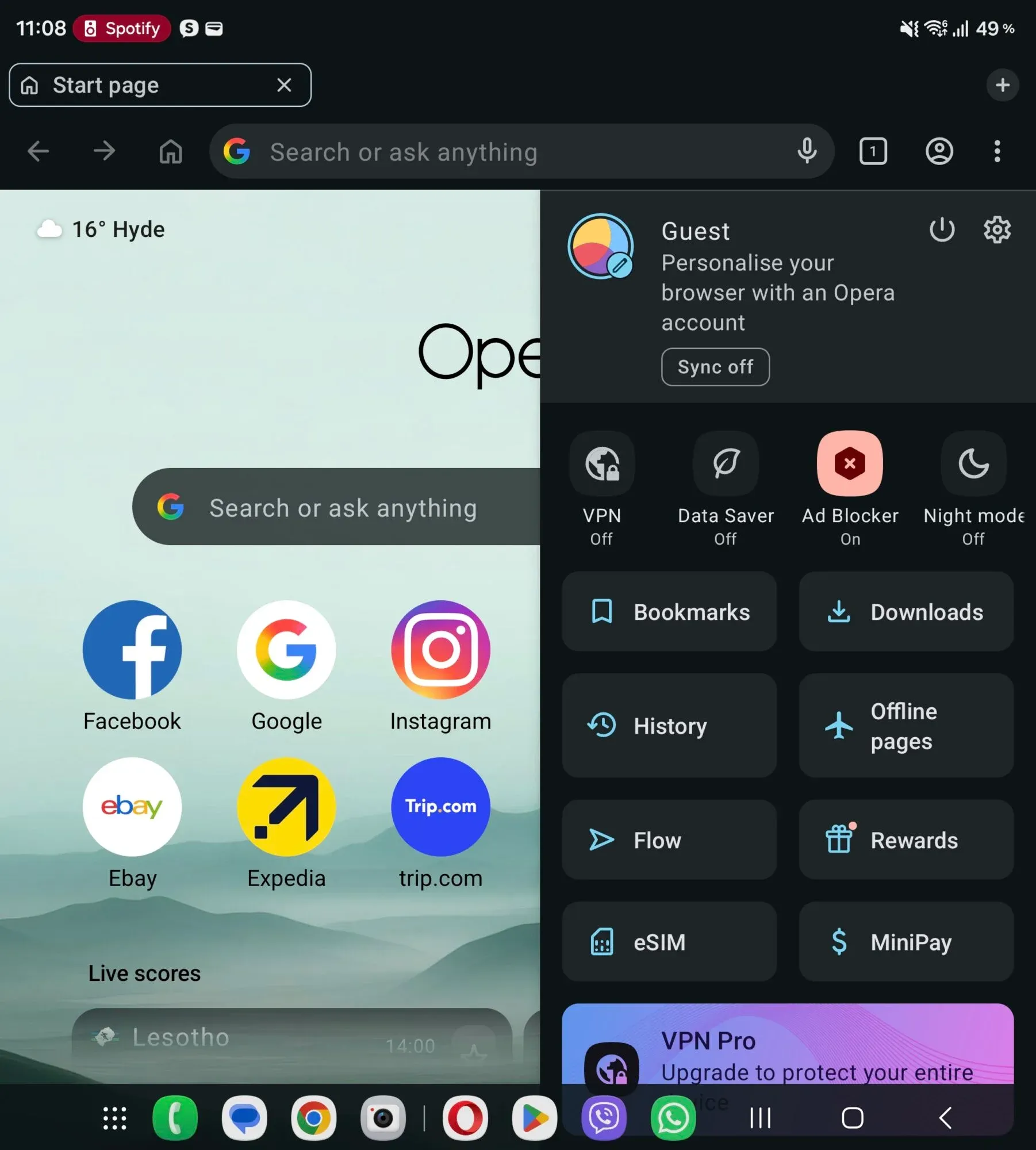Open Bookmarks from the menu
Screen dimensions: 1036x1150
point(669,612)
